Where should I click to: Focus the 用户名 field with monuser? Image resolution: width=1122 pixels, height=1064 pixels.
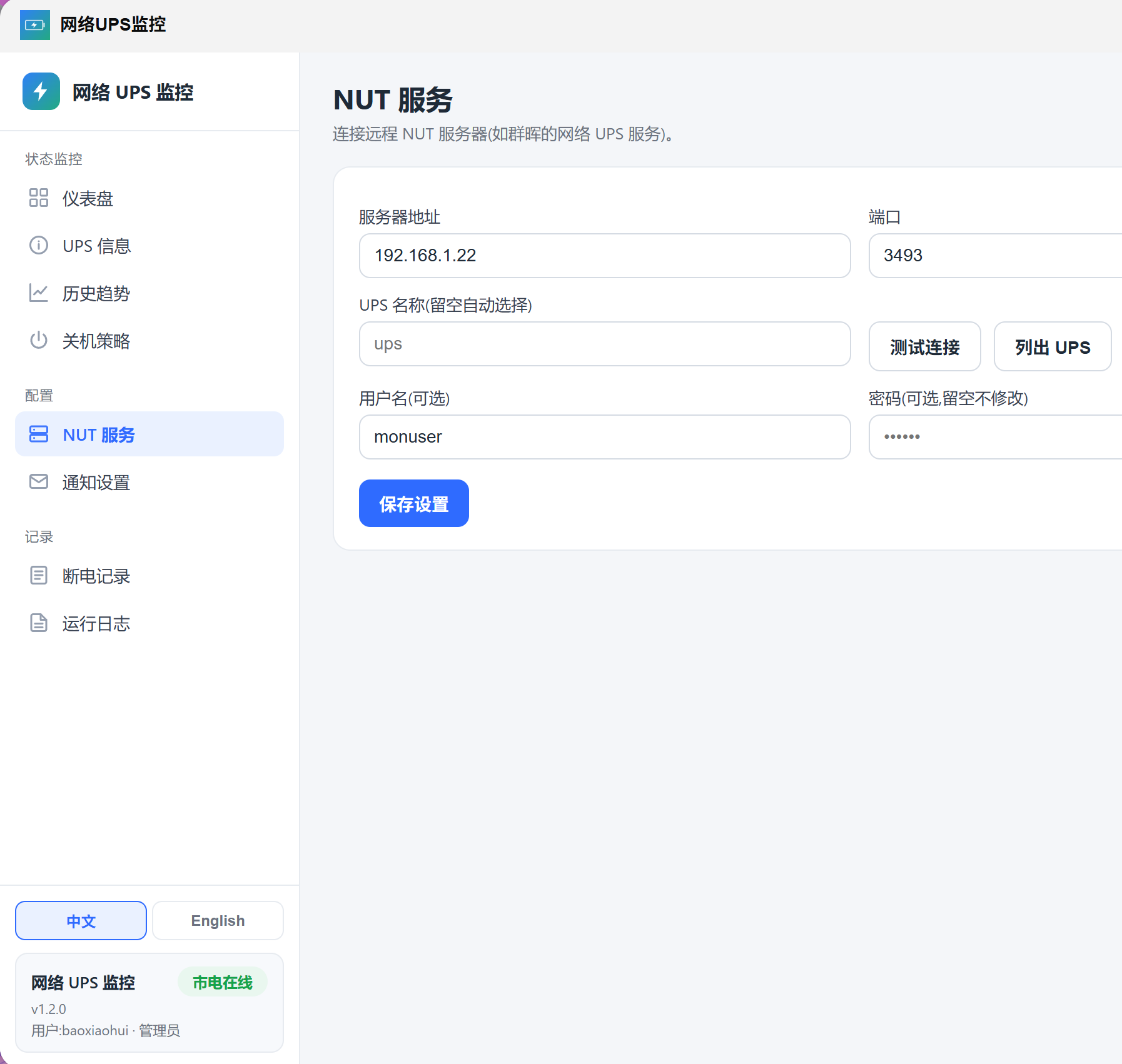pos(605,437)
